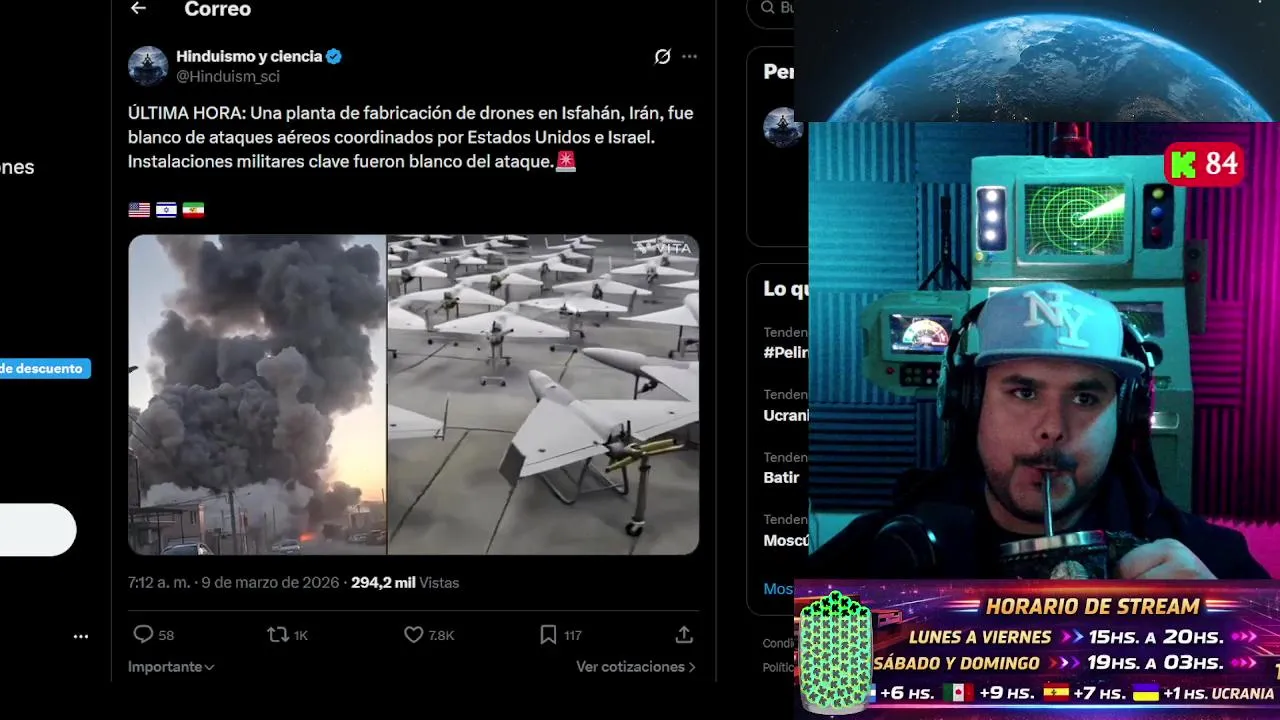The height and width of the screenshot is (720, 1280).
Task: Click the verified blue badge
Action: [334, 57]
